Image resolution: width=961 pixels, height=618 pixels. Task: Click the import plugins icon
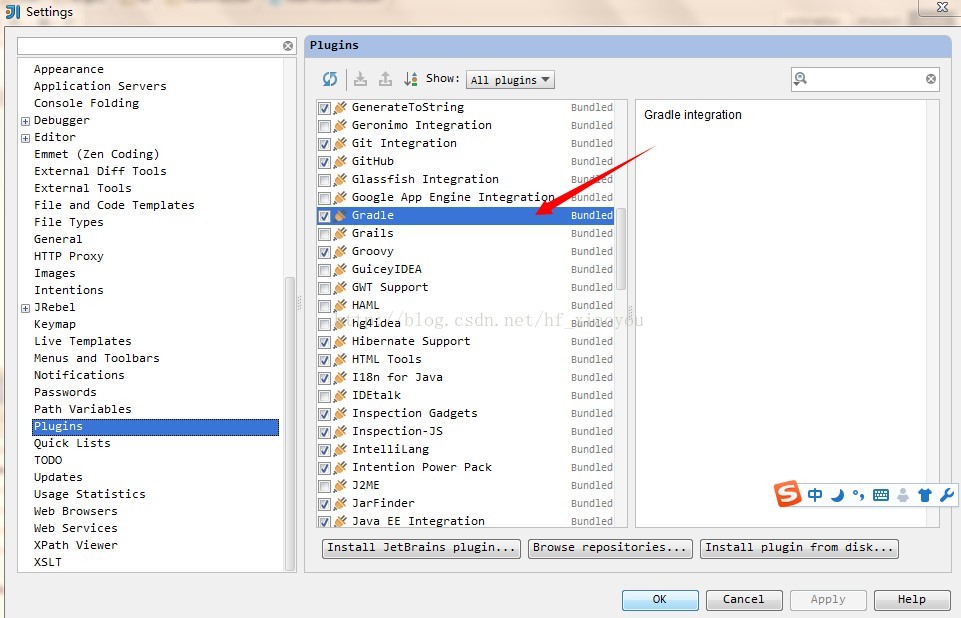[361, 79]
